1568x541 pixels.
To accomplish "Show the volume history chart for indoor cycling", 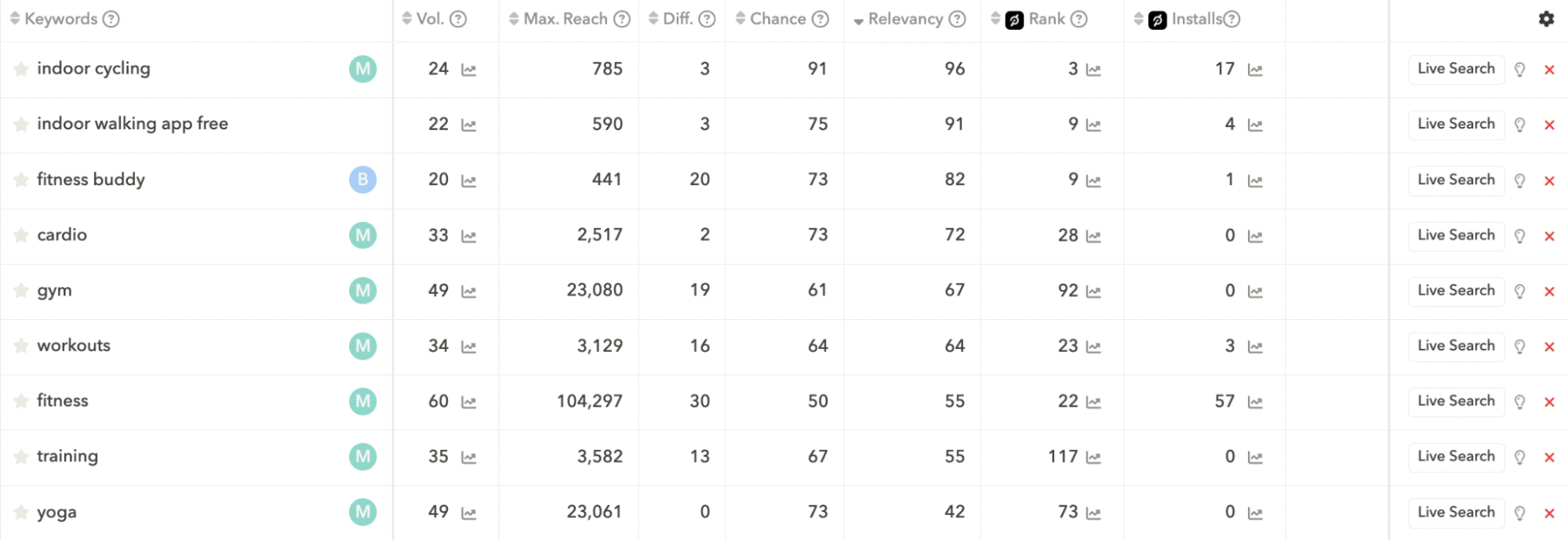I will pos(468,70).
